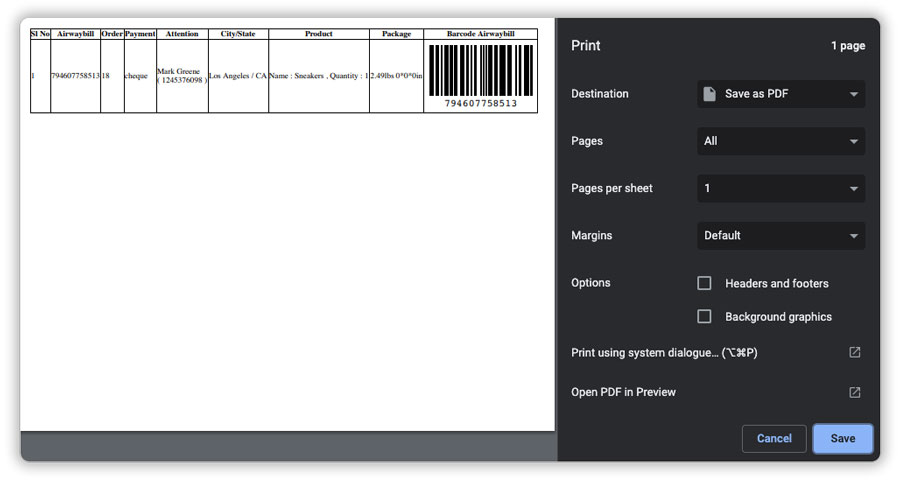
Task: Click the number under the barcode
Action: coord(481,103)
